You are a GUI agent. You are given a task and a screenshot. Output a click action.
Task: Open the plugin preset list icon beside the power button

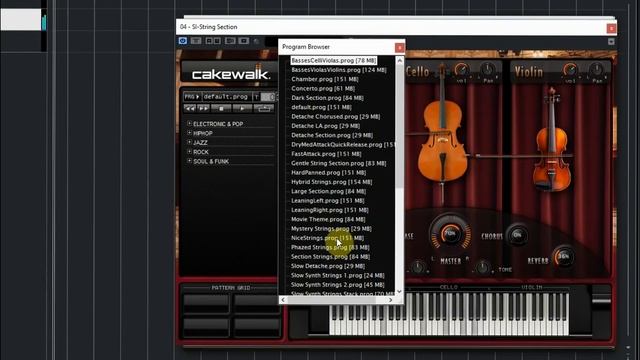click(196, 41)
